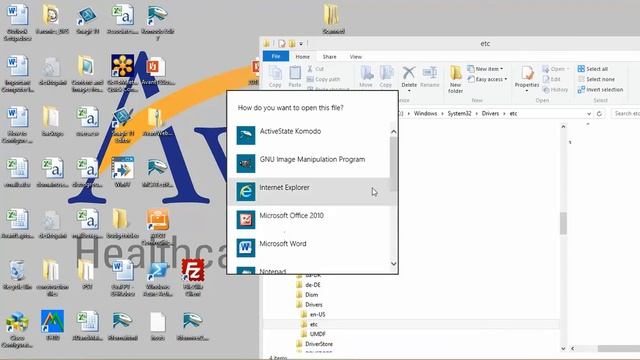Select the FileZilla desktop shortcut
The height and width of the screenshot is (360, 640).
pyautogui.click(x=193, y=277)
